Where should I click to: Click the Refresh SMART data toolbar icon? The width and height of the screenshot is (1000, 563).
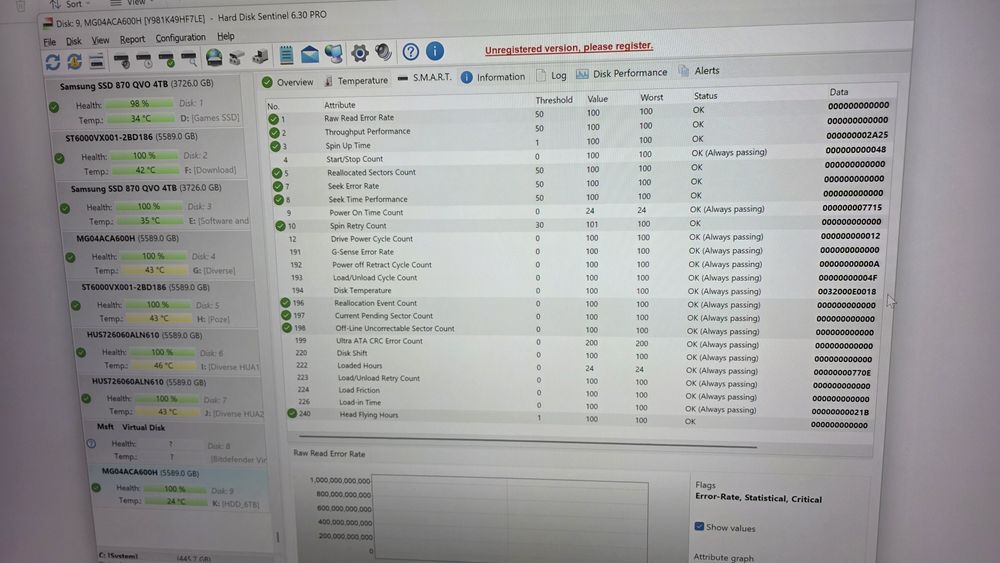(53, 62)
